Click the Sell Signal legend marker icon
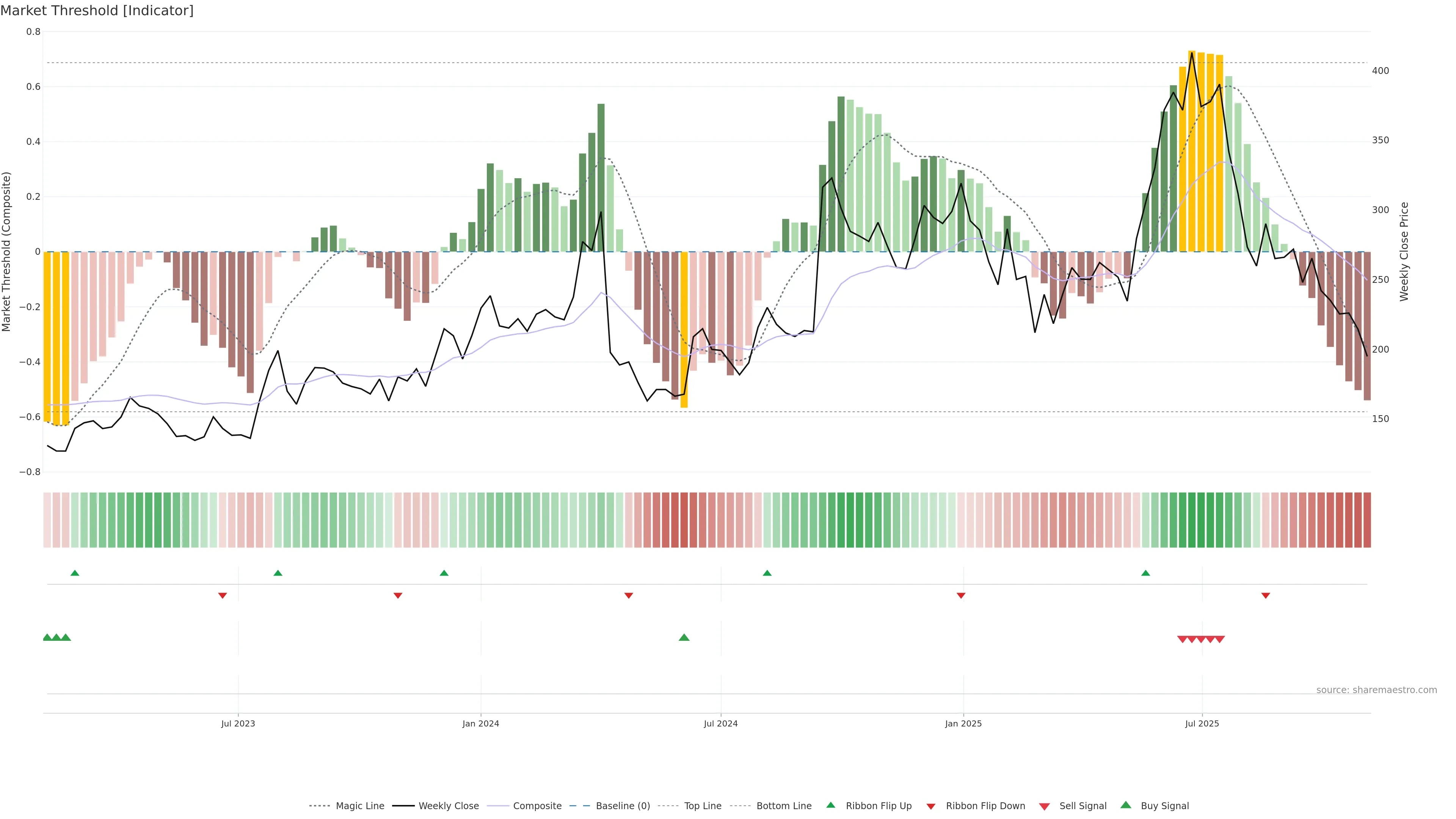 [x=1044, y=806]
